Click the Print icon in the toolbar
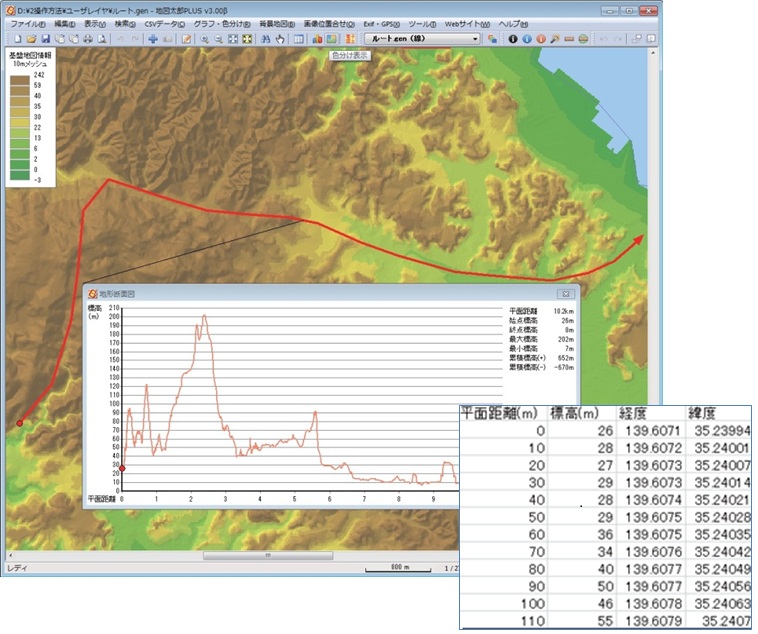This screenshot has width=758, height=634. pos(88,39)
